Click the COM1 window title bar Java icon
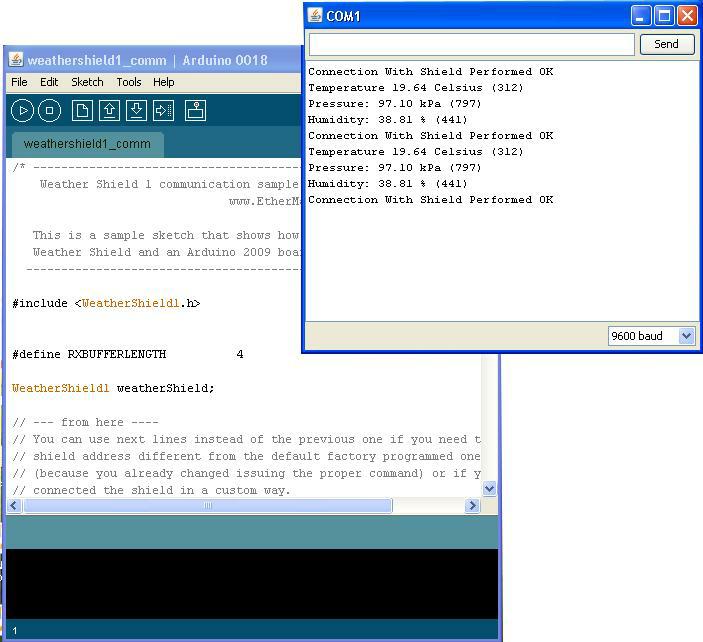The height and width of the screenshot is (642, 703). (x=315, y=15)
